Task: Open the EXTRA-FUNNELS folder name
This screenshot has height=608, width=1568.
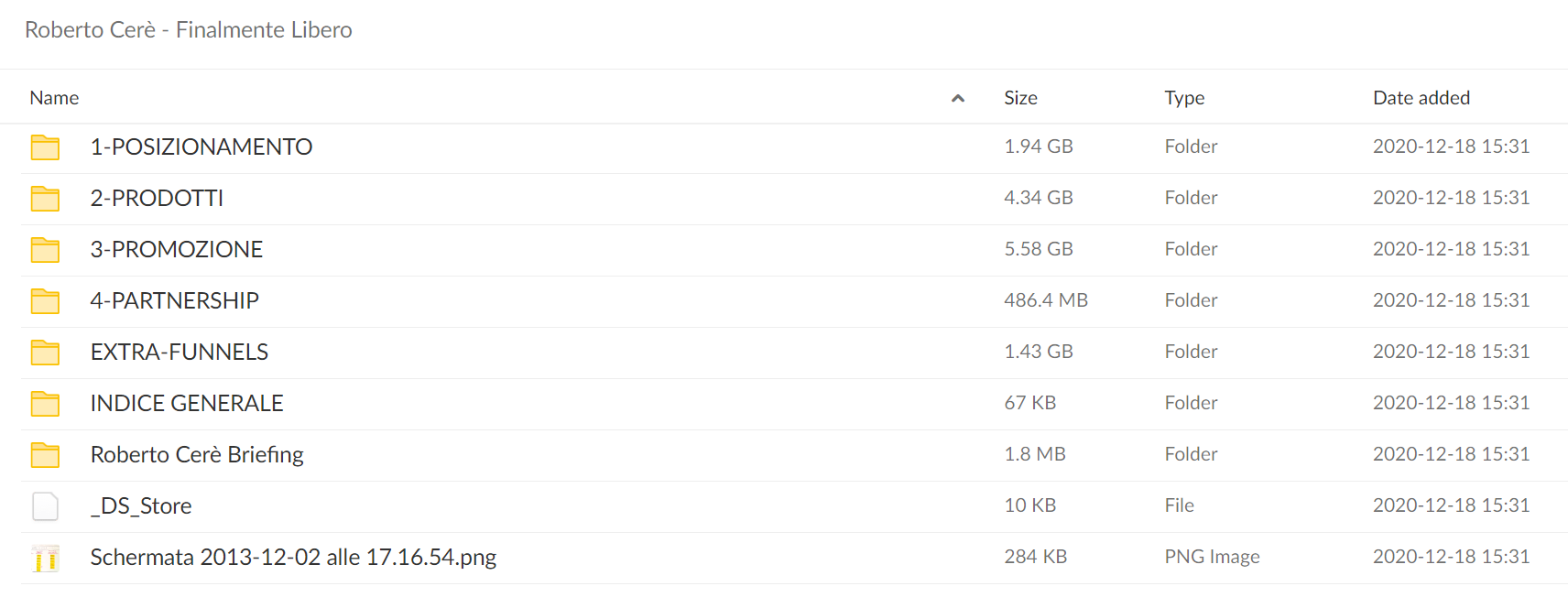Action: pos(180,352)
